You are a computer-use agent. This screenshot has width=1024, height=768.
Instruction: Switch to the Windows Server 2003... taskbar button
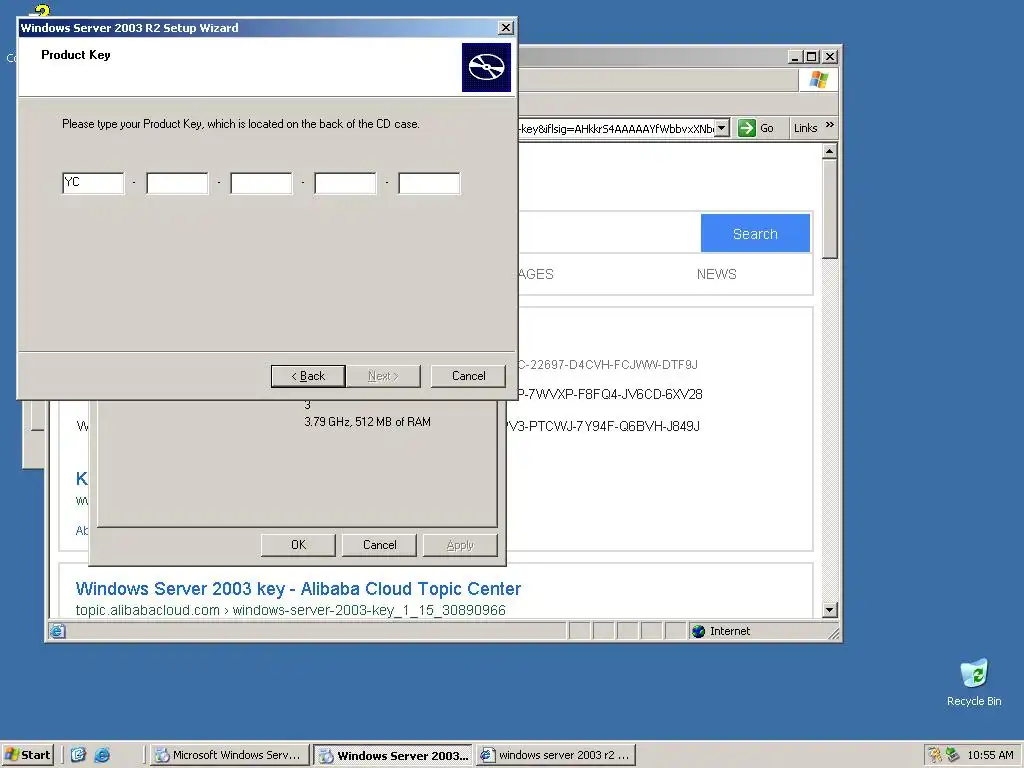394,756
